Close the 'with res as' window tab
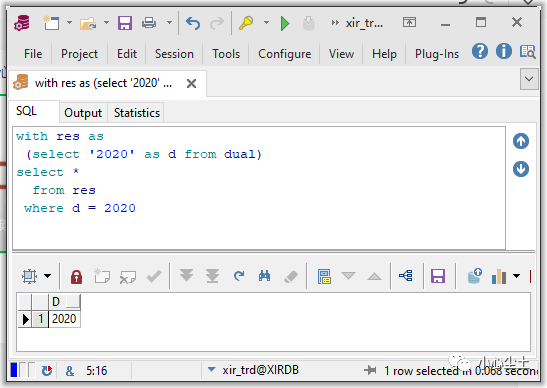The height and width of the screenshot is (388, 547). pos(191,83)
